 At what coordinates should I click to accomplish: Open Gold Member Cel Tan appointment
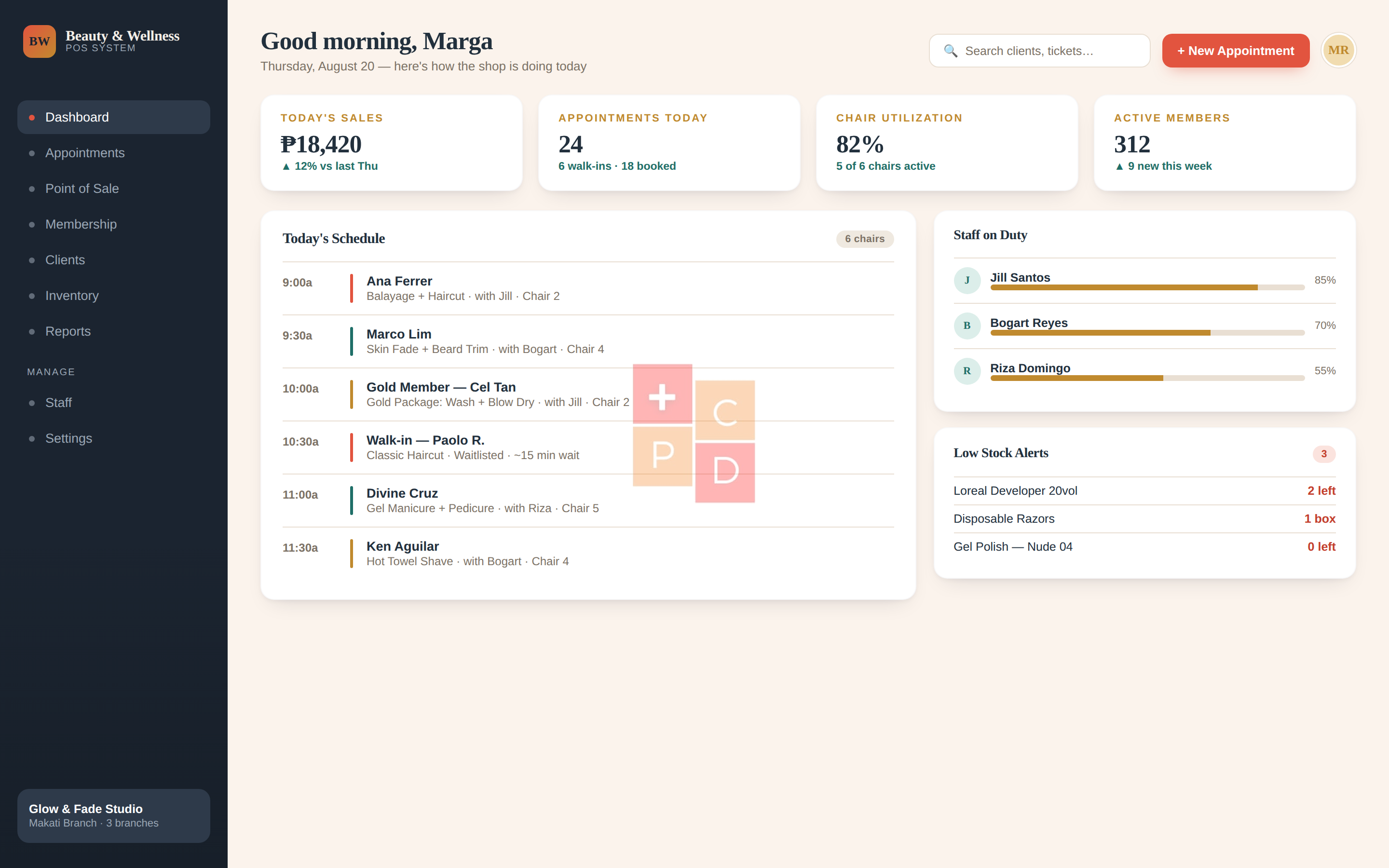[588, 394]
